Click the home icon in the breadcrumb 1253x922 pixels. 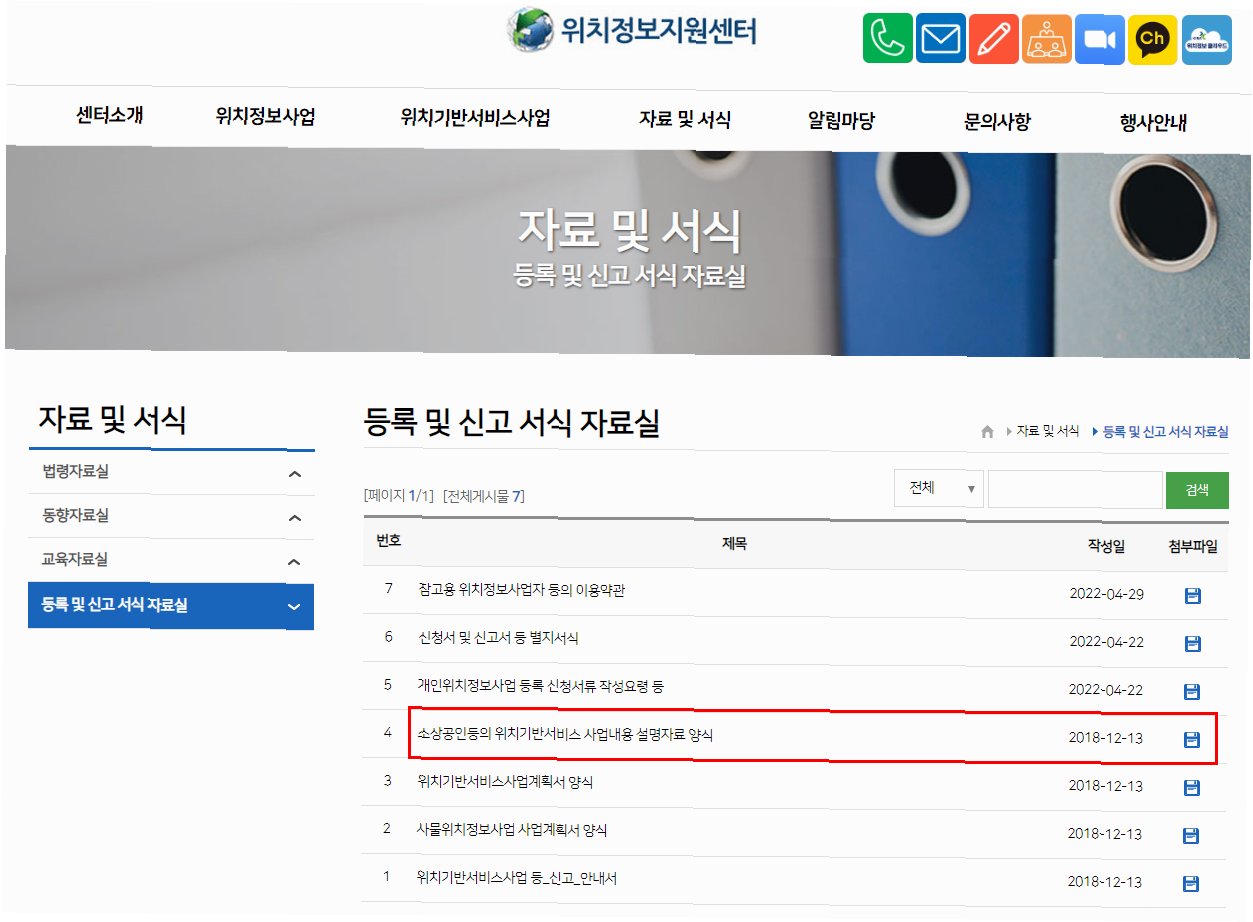pyautogui.click(x=987, y=432)
